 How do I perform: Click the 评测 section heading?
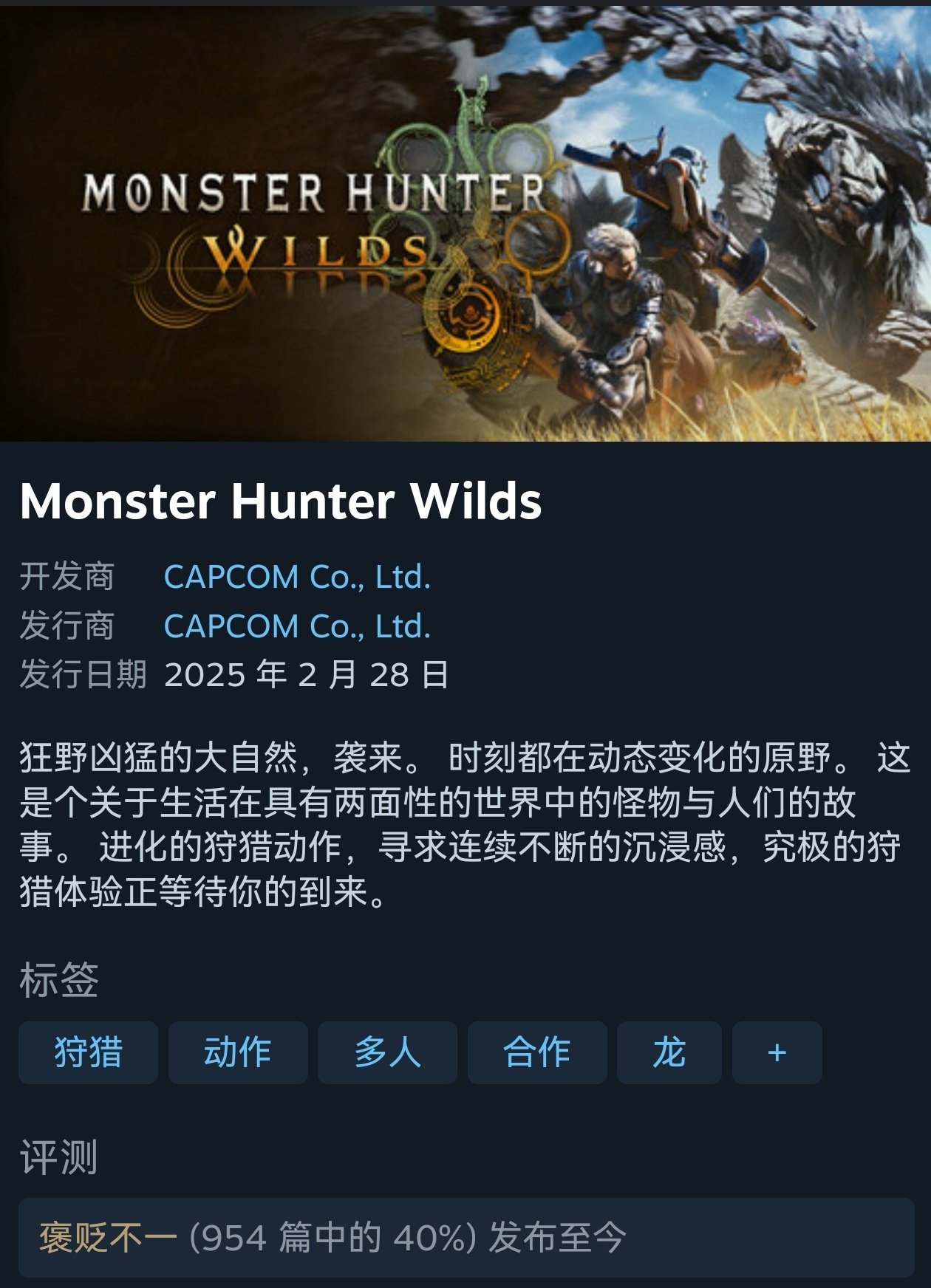pyautogui.click(x=59, y=1157)
